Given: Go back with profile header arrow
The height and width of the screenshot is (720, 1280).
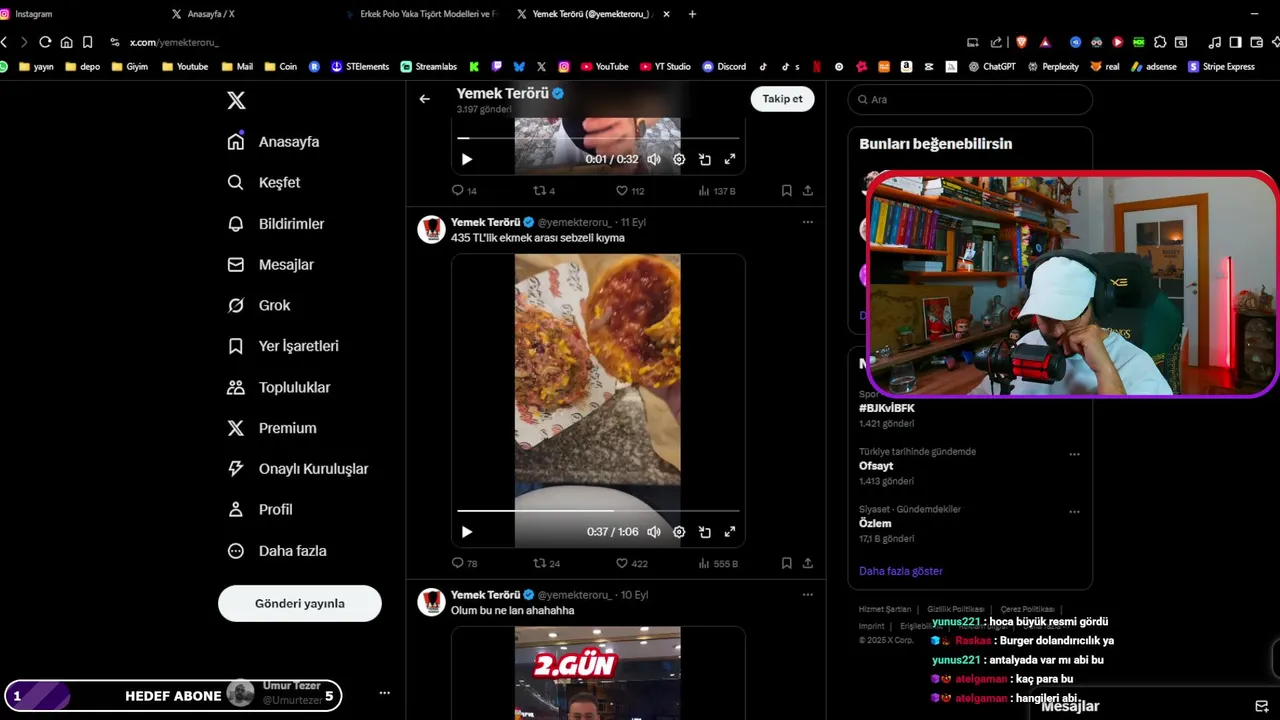Looking at the screenshot, I should click(x=424, y=99).
